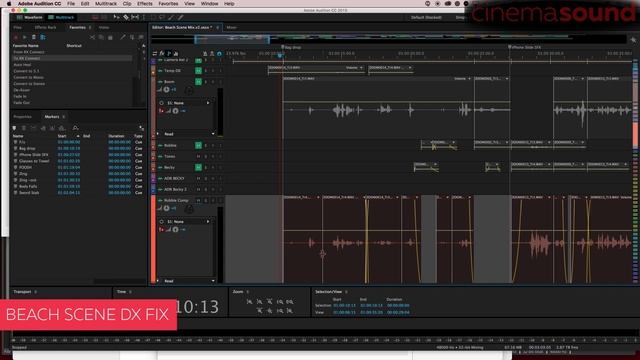The width and height of the screenshot is (640, 360).
Task: Select the Time Selection tool in toolbar
Action: pos(144,18)
